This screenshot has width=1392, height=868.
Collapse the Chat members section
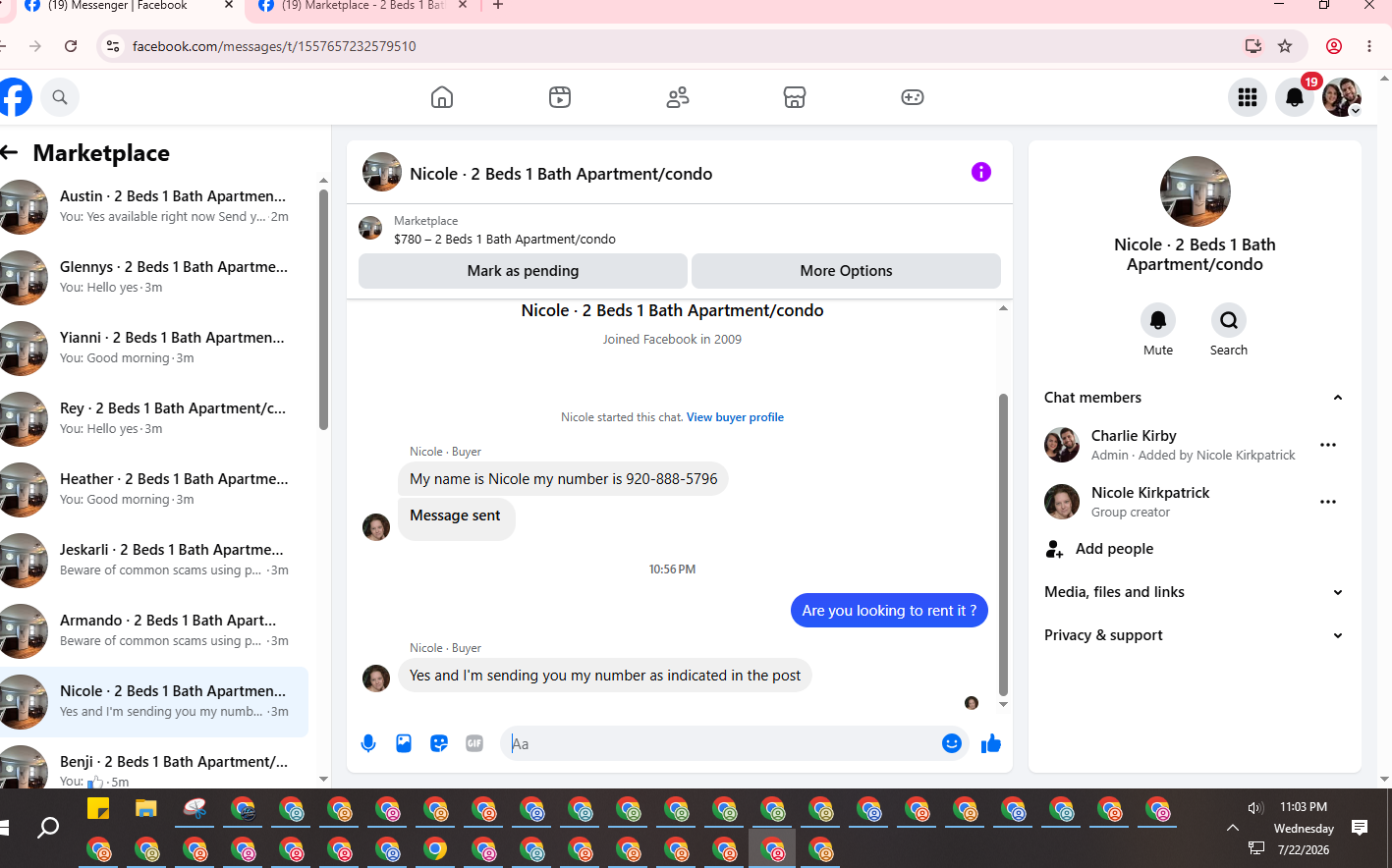coord(1338,398)
